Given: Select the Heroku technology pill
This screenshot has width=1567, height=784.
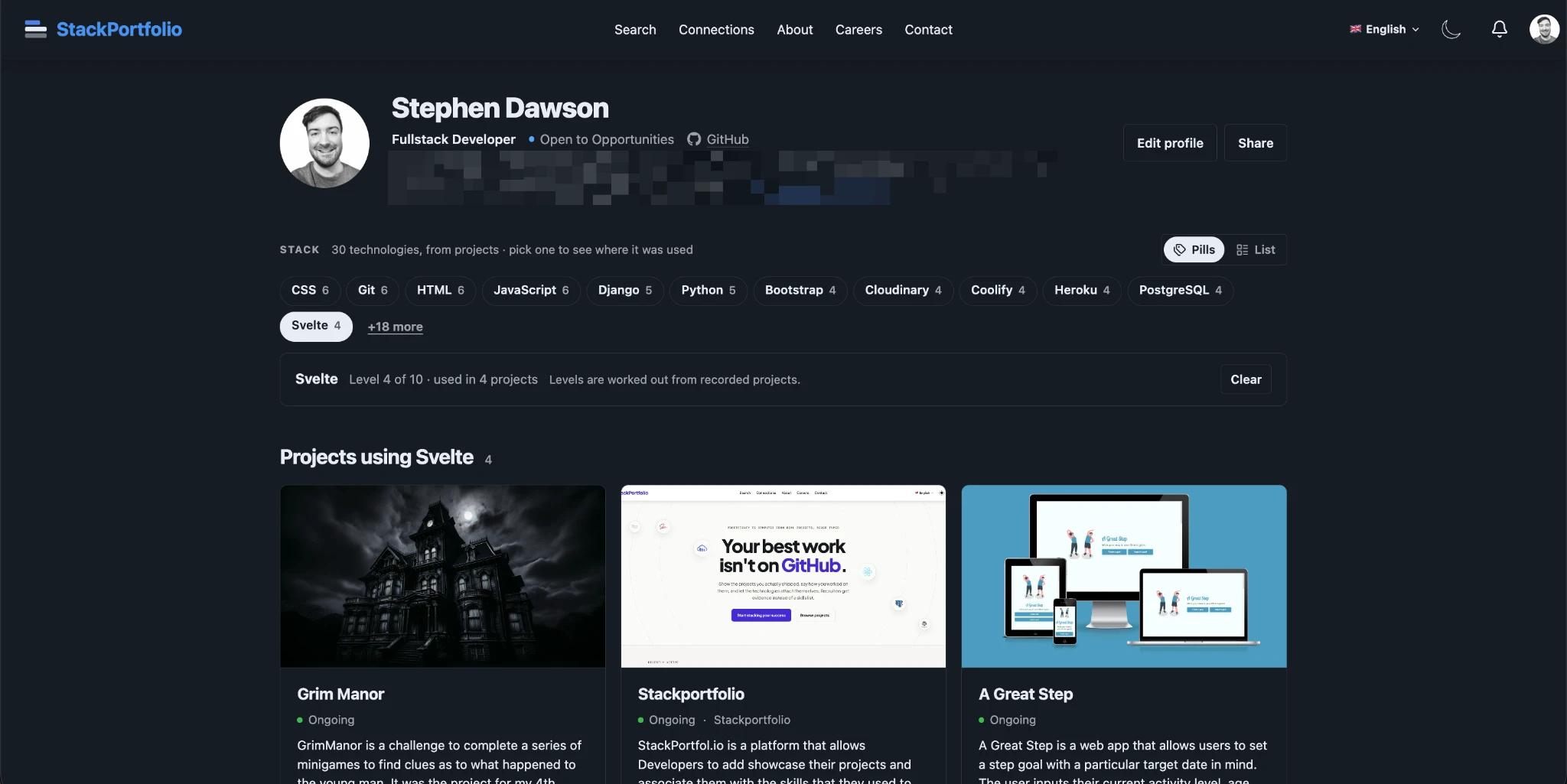Looking at the screenshot, I should [x=1082, y=291].
